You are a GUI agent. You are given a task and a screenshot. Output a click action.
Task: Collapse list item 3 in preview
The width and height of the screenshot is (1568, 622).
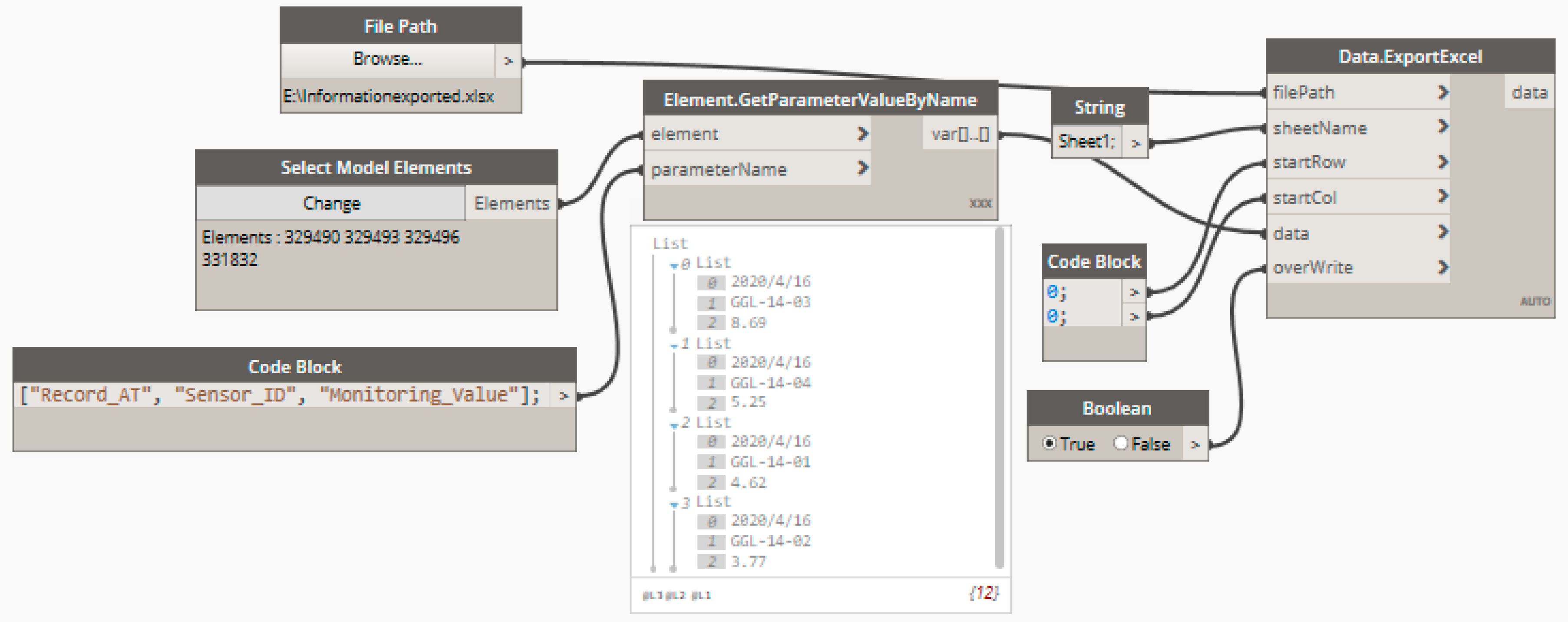pyautogui.click(x=674, y=504)
